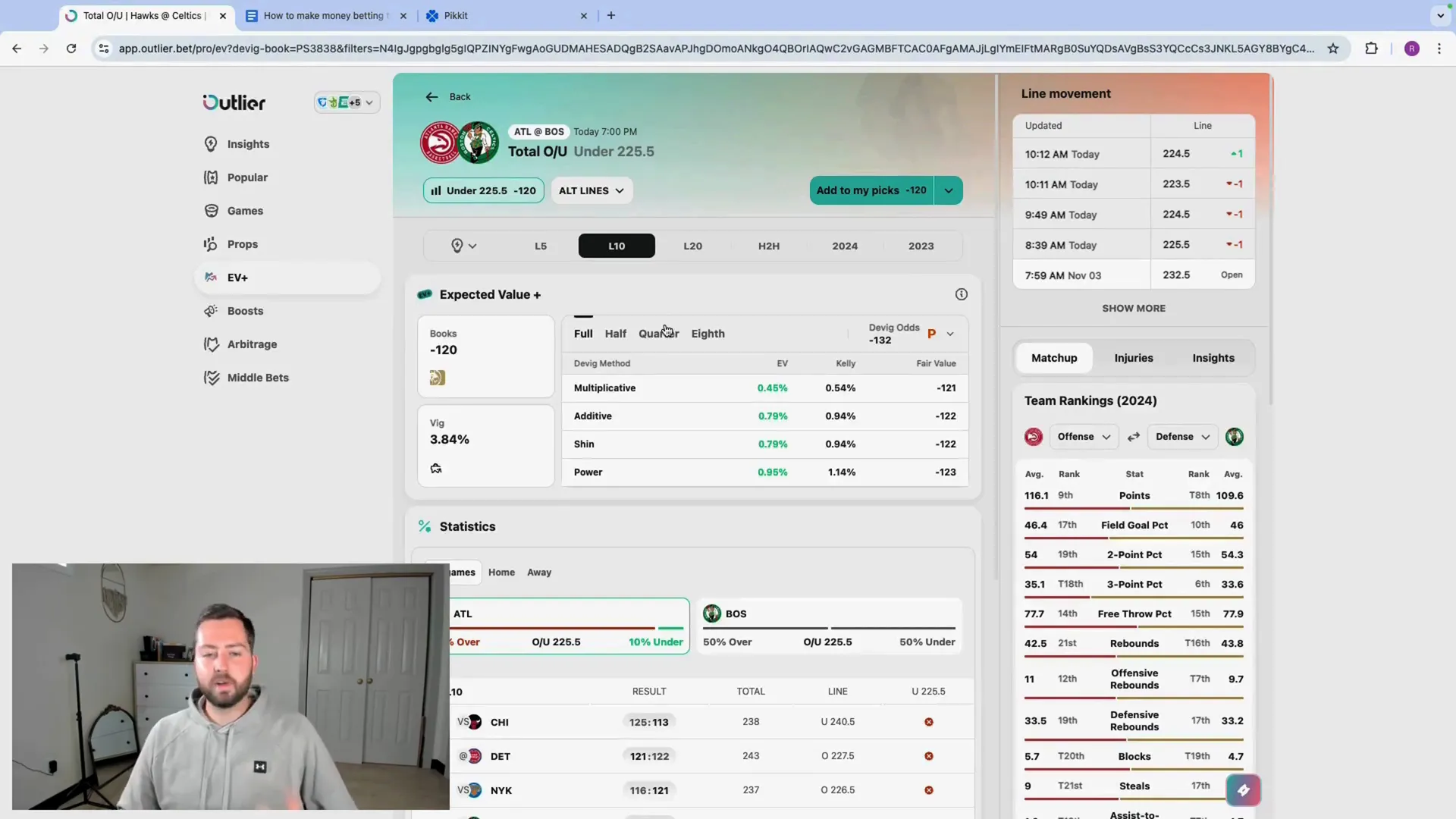This screenshot has width=1456, height=819.
Task: Open the Props sidebar section
Action: click(x=231, y=244)
